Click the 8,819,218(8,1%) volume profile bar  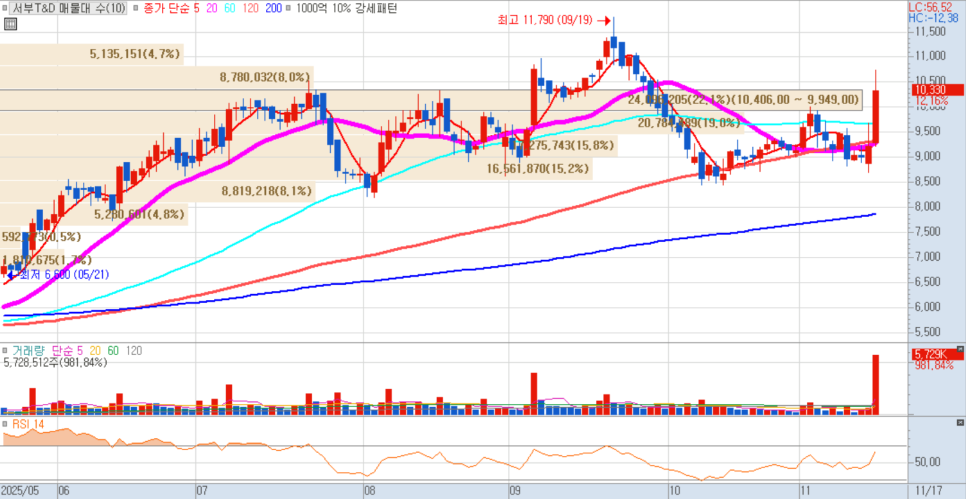coord(158,191)
